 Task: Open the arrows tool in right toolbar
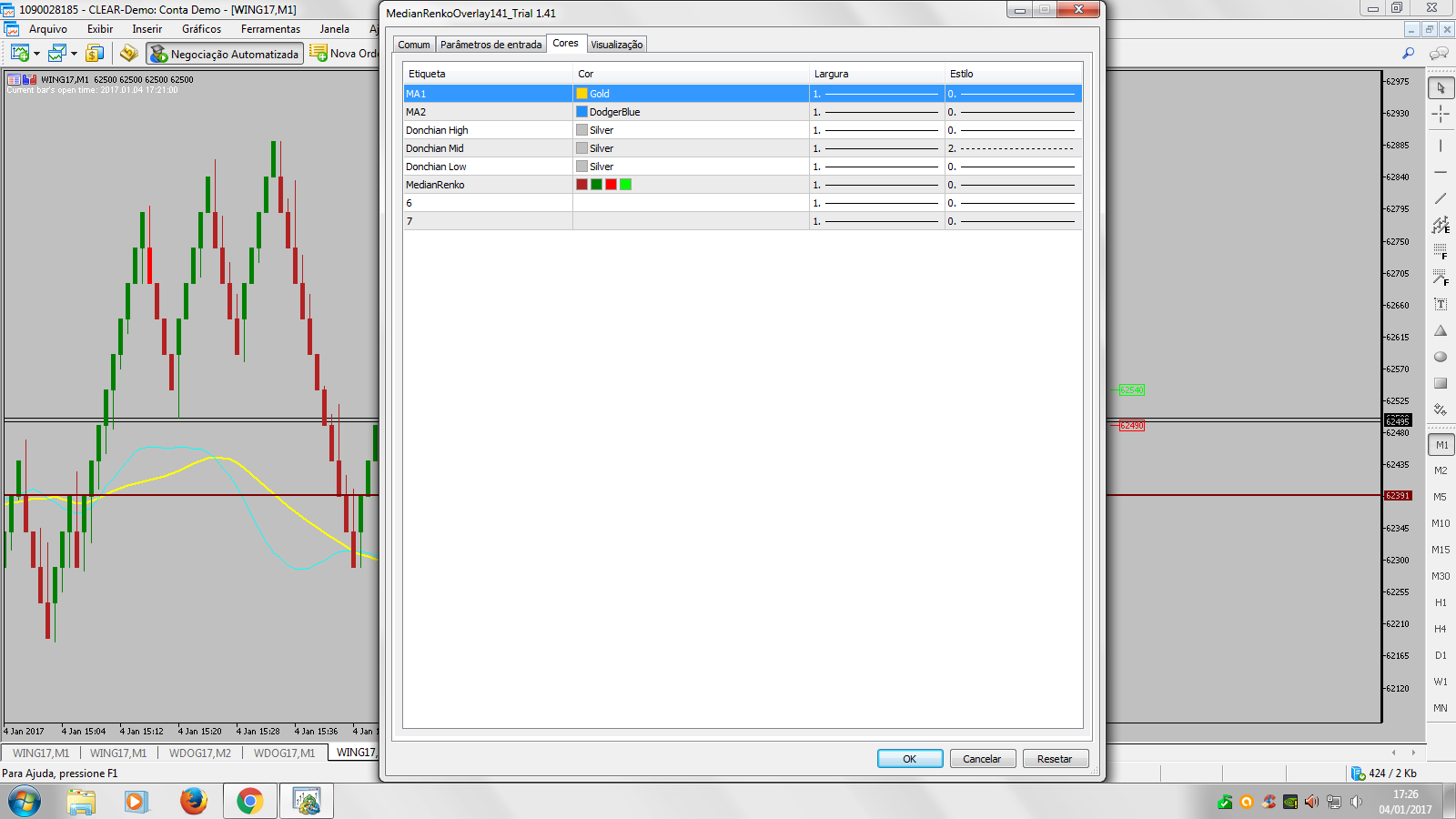1441,409
